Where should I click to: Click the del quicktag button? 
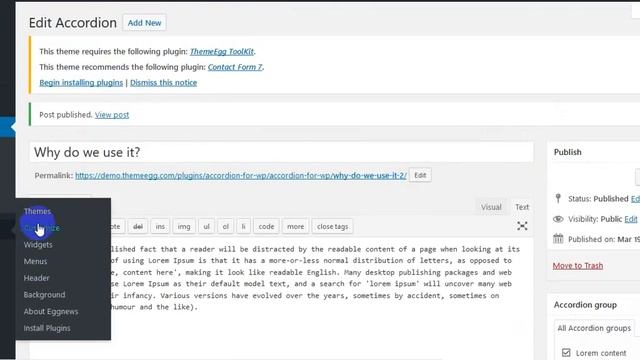(x=138, y=226)
